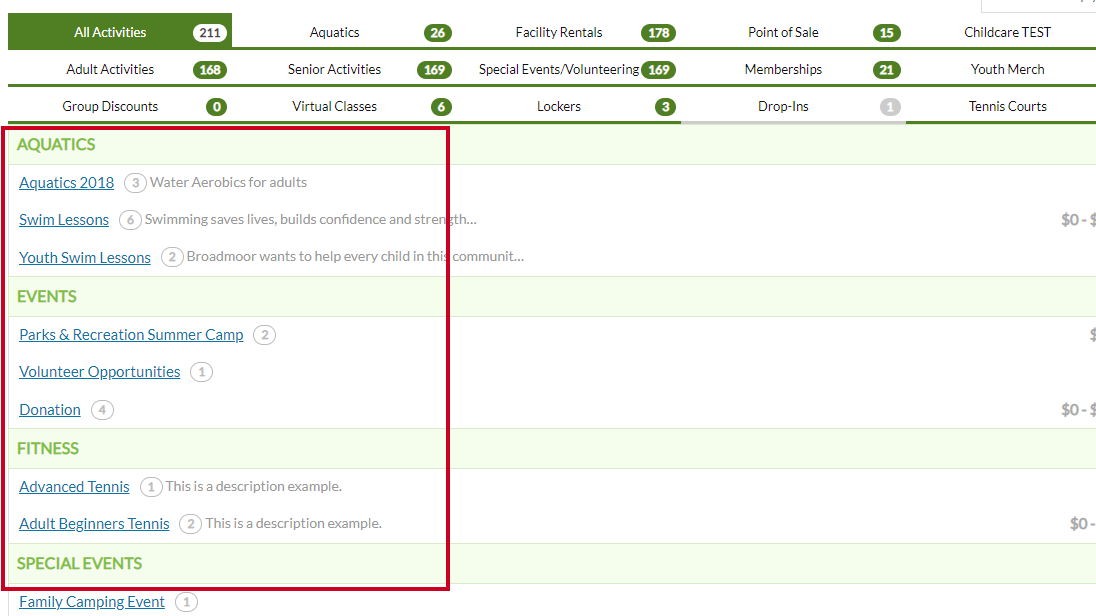
Task: Click Adult Beginners Tennis description example text
Action: 294,524
